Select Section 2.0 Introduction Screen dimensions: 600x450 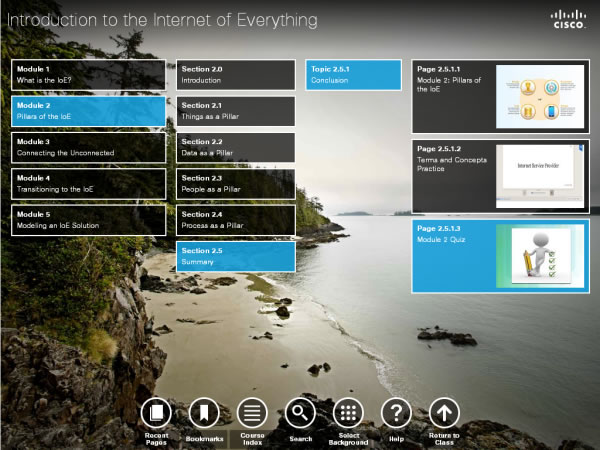click(x=235, y=74)
